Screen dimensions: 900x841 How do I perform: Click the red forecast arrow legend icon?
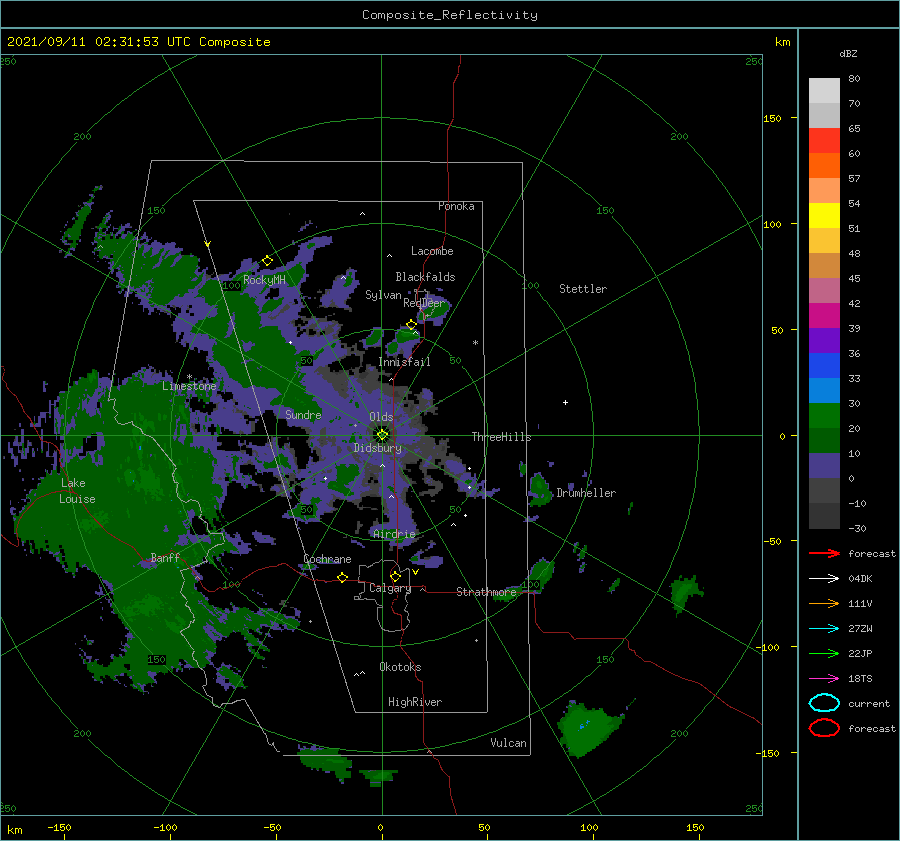824,553
